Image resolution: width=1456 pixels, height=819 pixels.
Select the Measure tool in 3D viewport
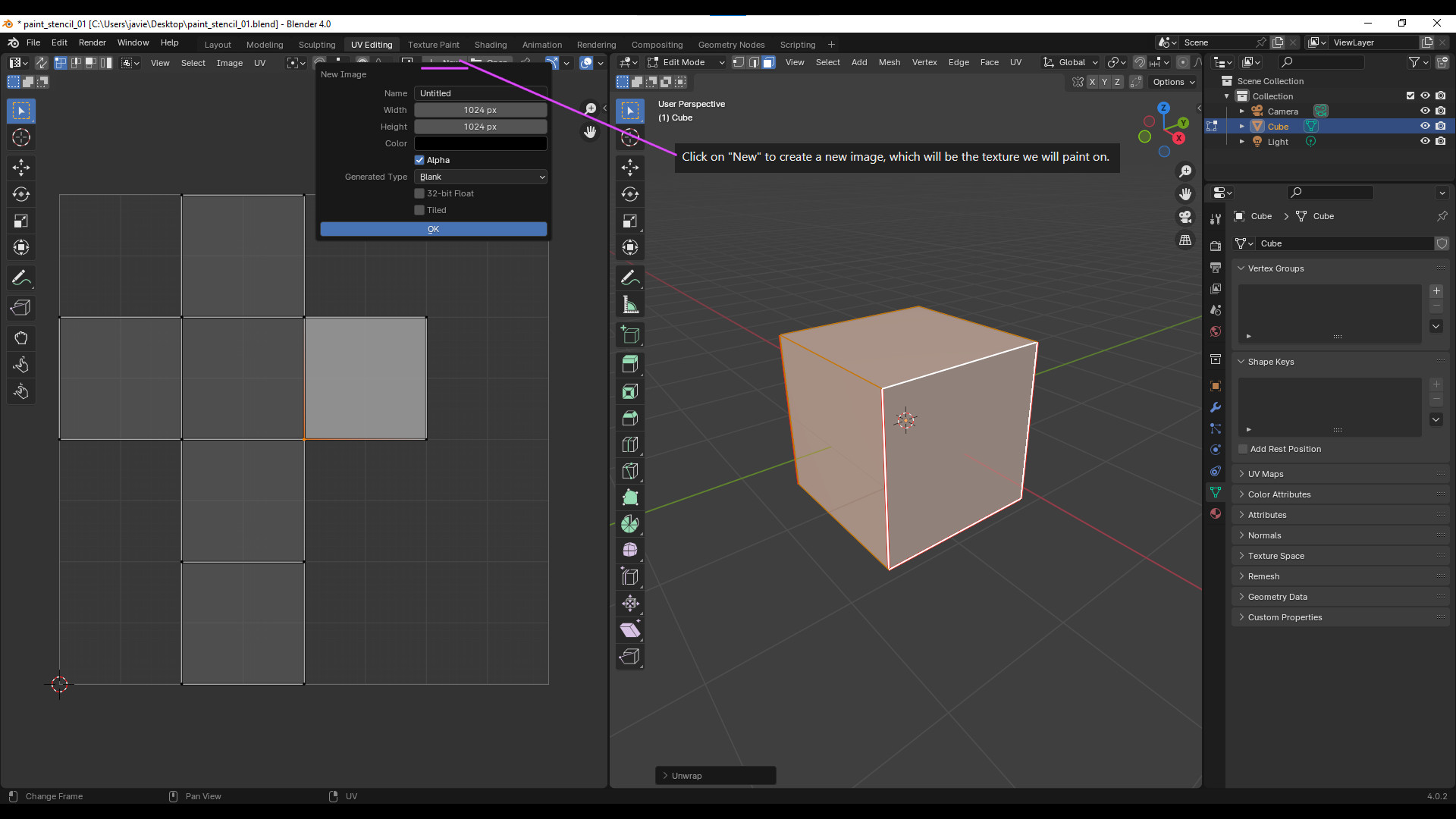pos(630,305)
